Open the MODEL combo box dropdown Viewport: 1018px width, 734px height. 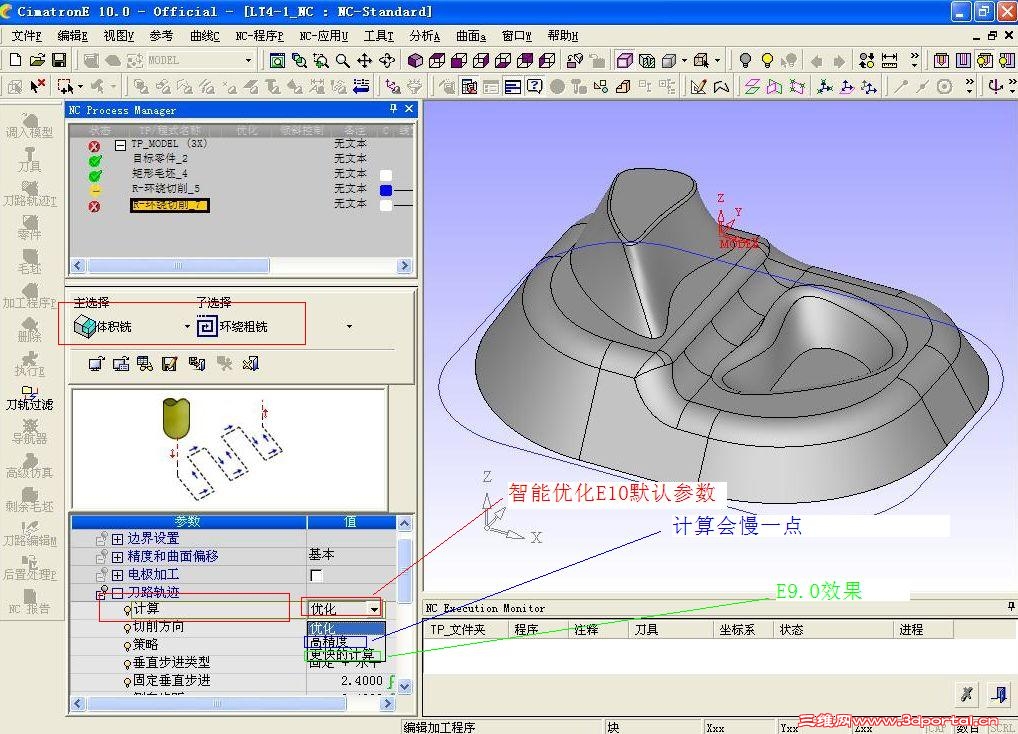click(248, 60)
